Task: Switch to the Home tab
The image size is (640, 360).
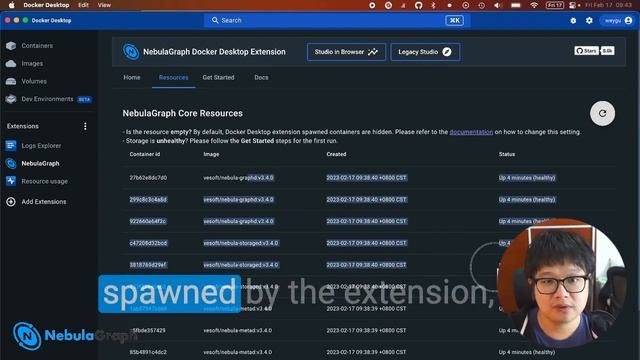Action: [x=132, y=77]
